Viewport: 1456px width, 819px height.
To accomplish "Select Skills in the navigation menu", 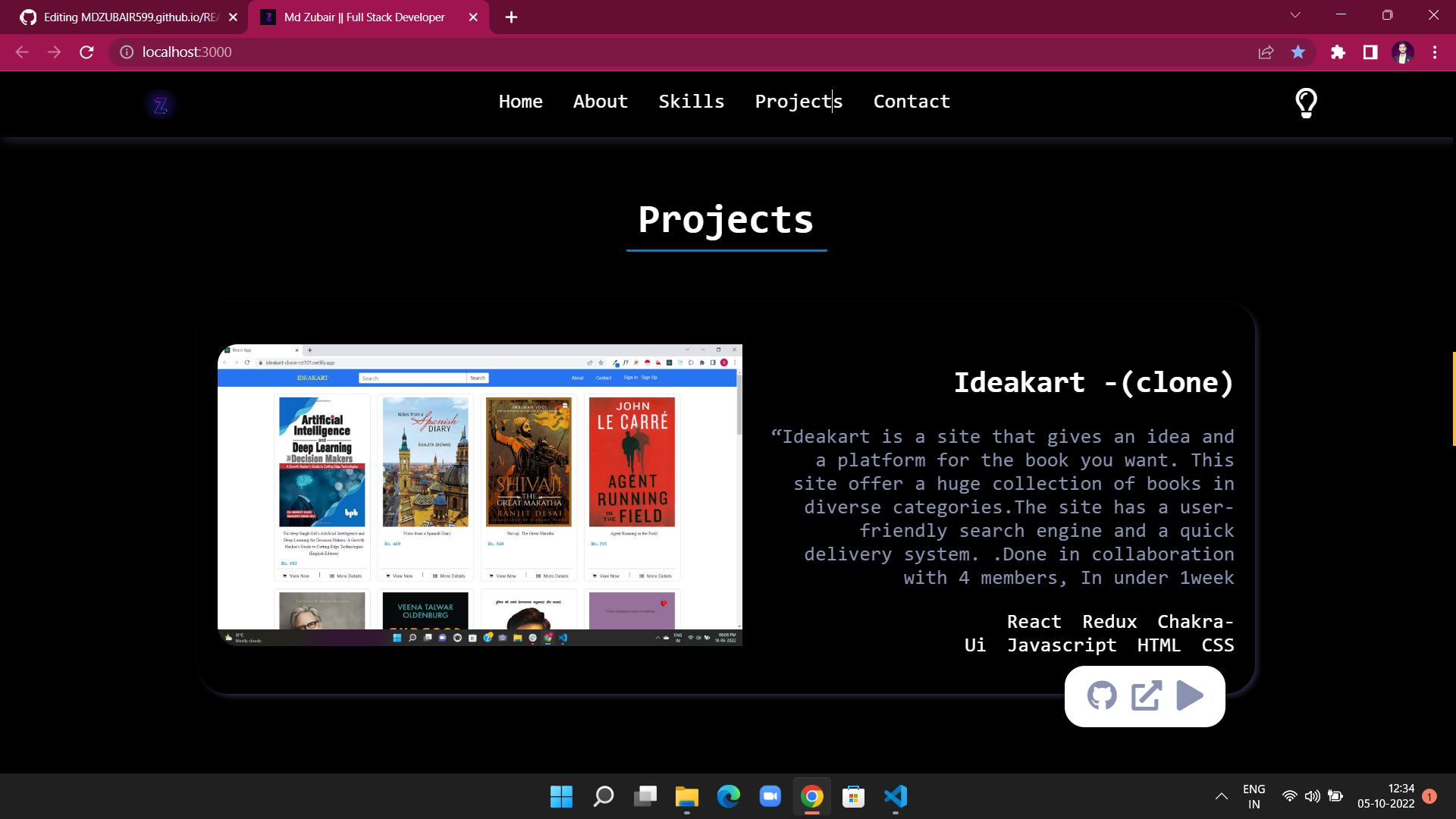I will (691, 101).
